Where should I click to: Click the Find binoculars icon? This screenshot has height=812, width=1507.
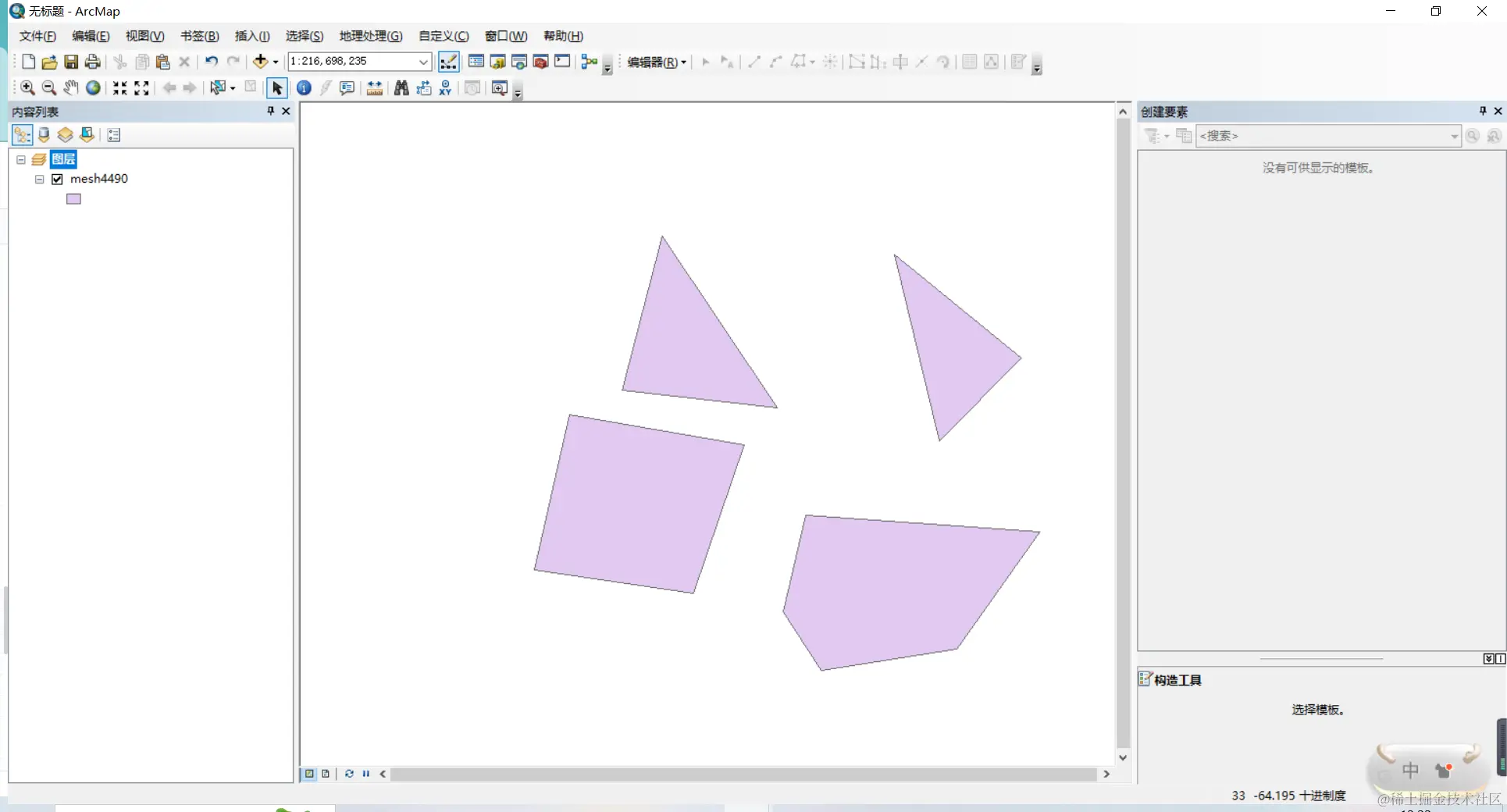point(401,88)
